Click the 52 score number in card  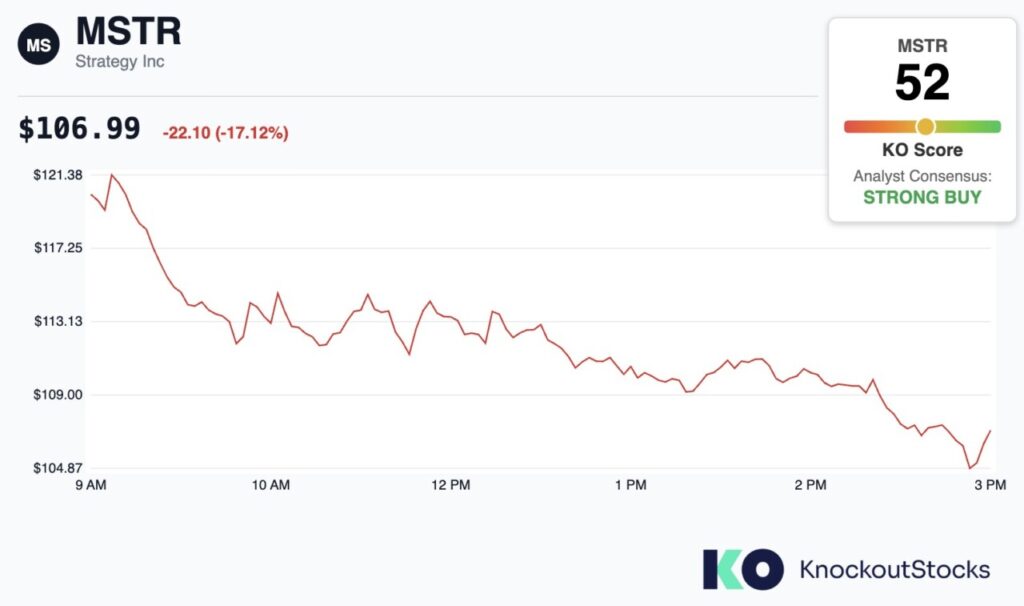(922, 84)
